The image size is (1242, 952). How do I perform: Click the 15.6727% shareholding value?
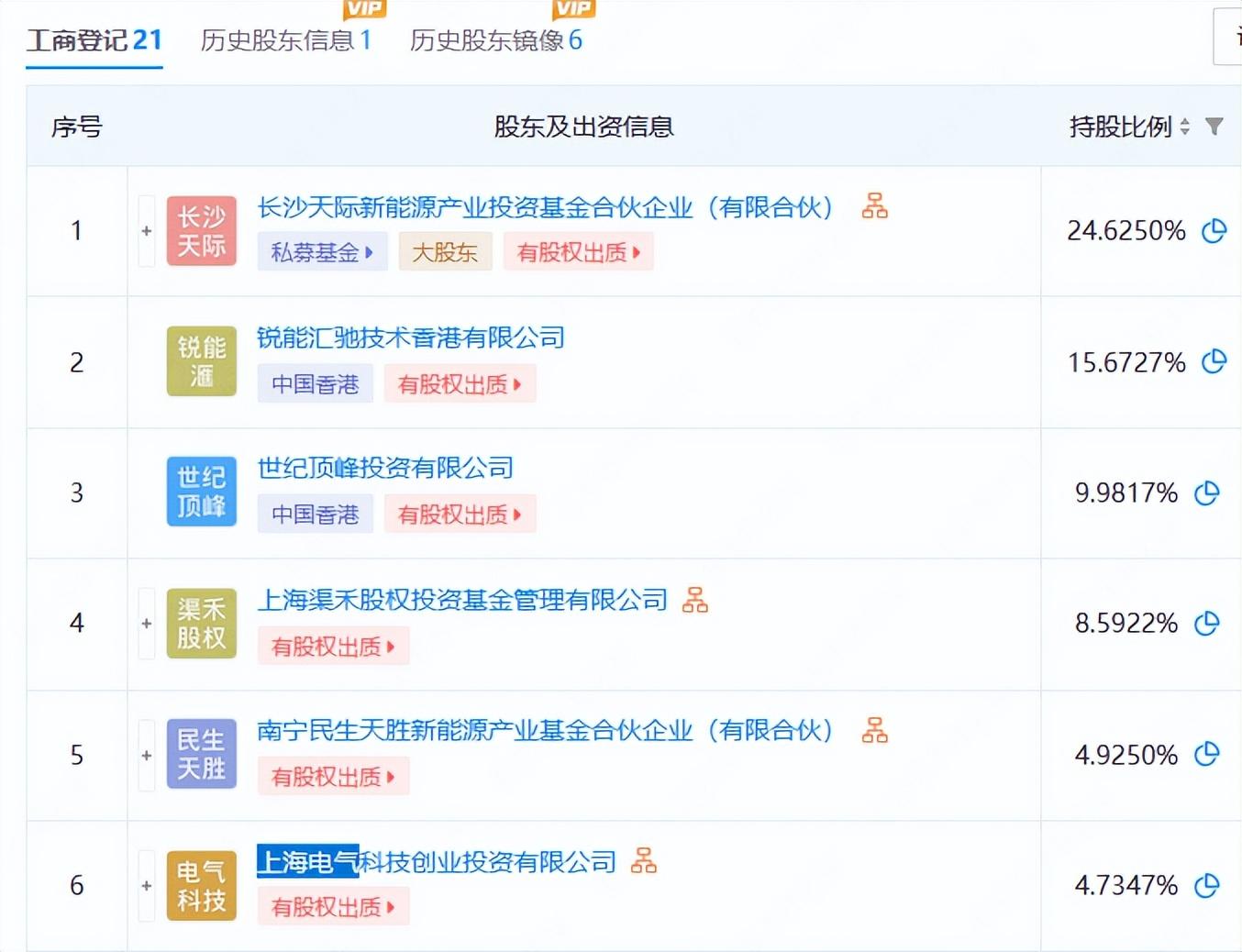click(x=1126, y=362)
